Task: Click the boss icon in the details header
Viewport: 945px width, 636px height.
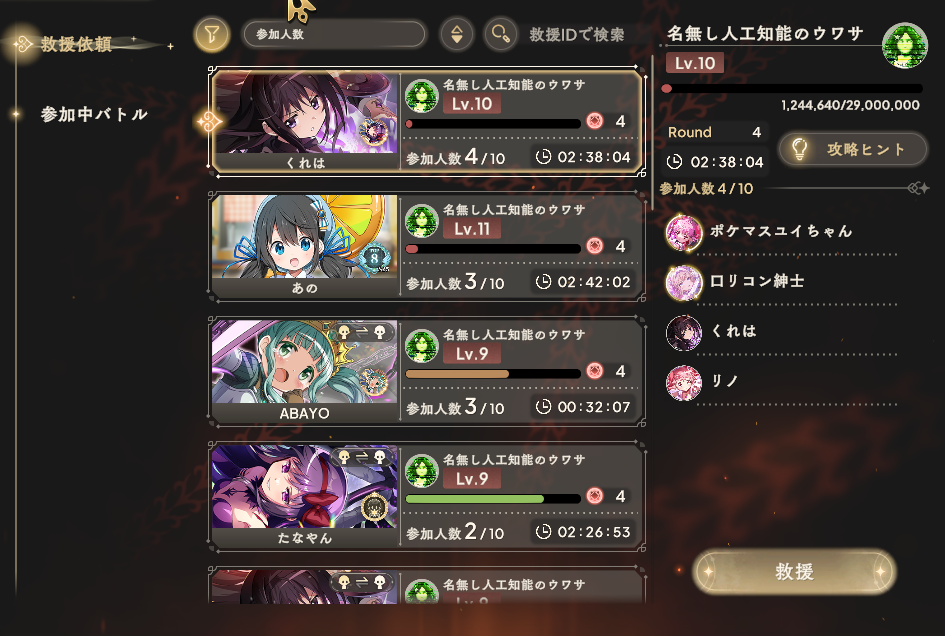Action: tap(904, 45)
